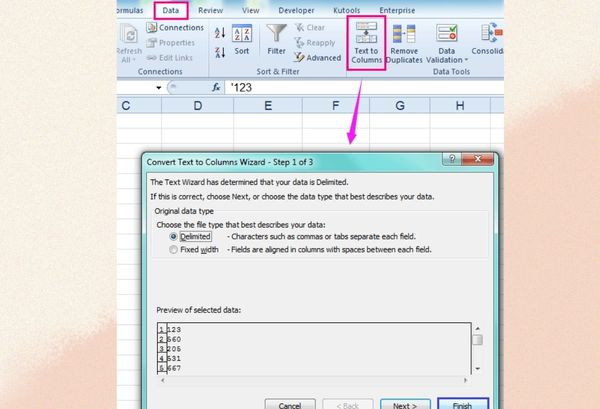
Task: Select column G header
Action: click(400, 105)
